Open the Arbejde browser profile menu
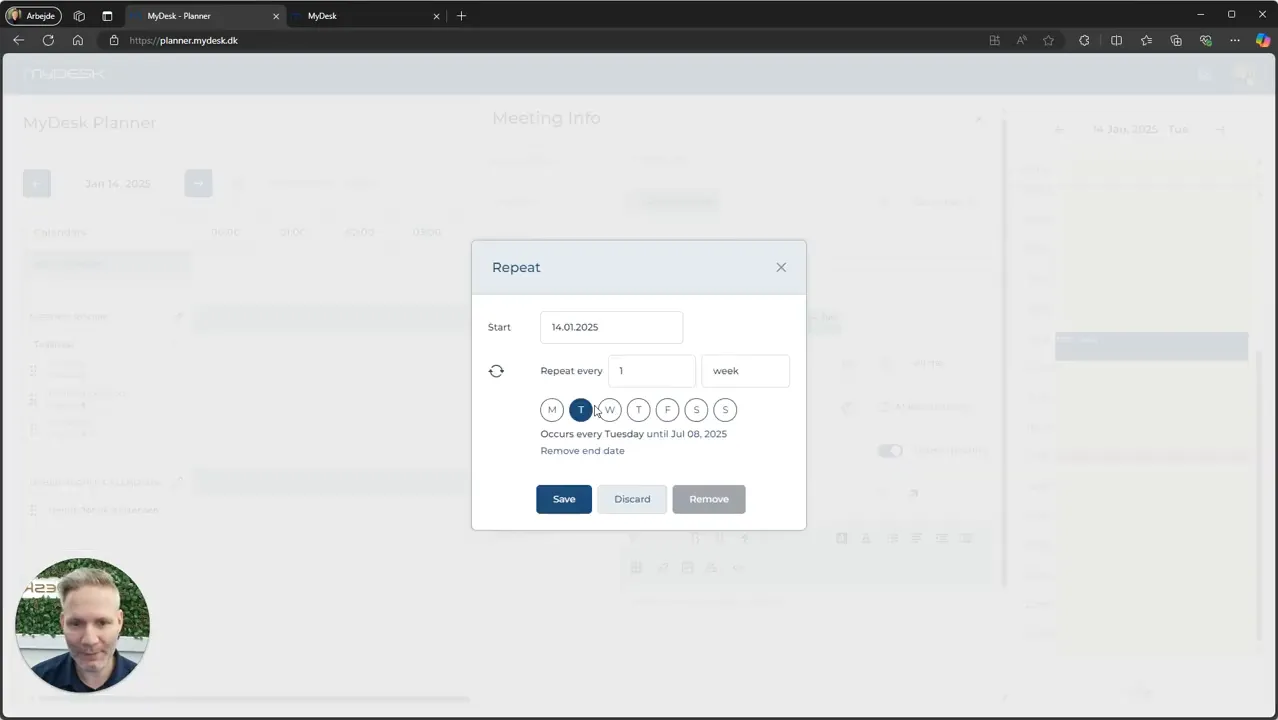 (x=34, y=16)
